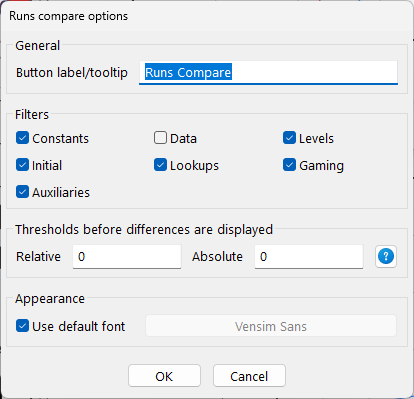This screenshot has width=414, height=399.
Task: Click the Absolute label text
Action: (217, 257)
